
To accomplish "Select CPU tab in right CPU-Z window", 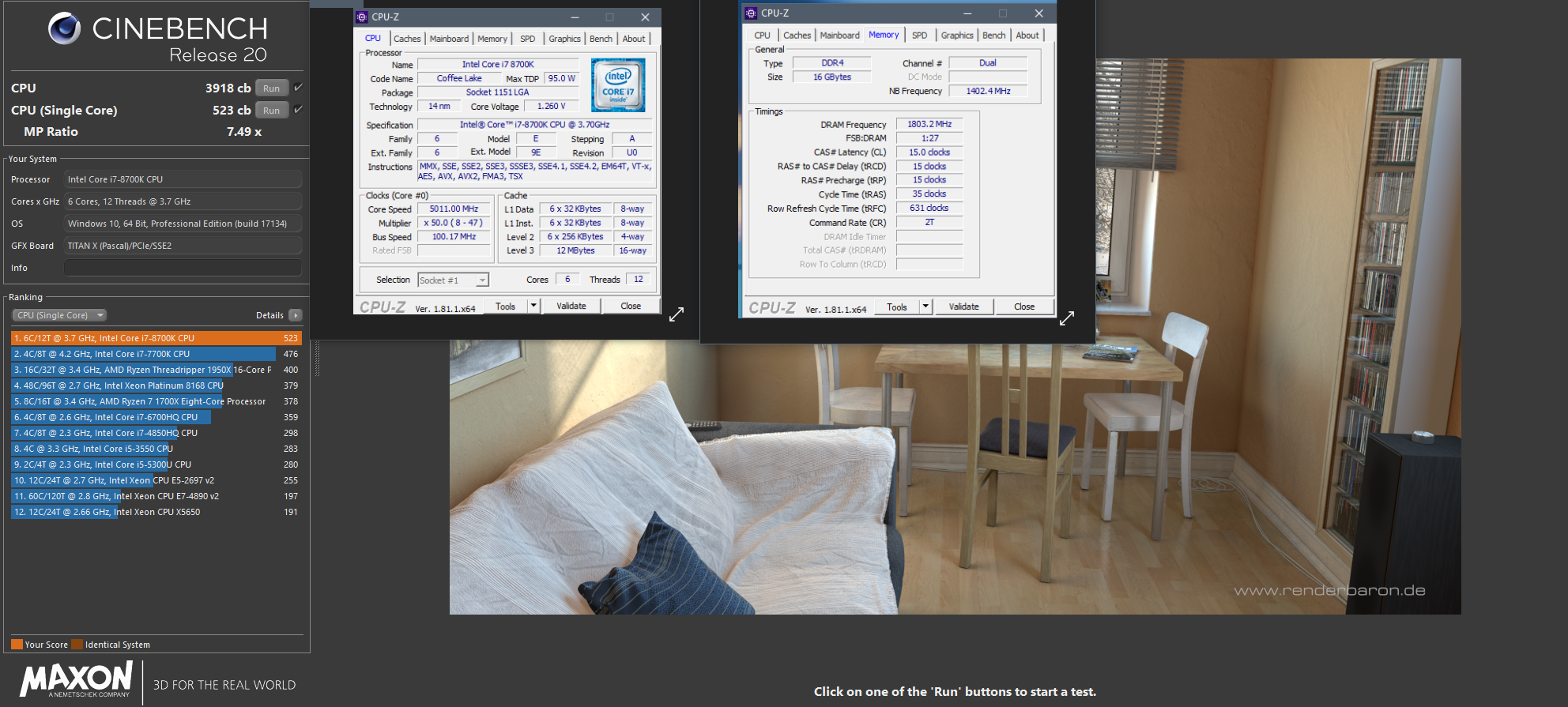I will point(762,36).
